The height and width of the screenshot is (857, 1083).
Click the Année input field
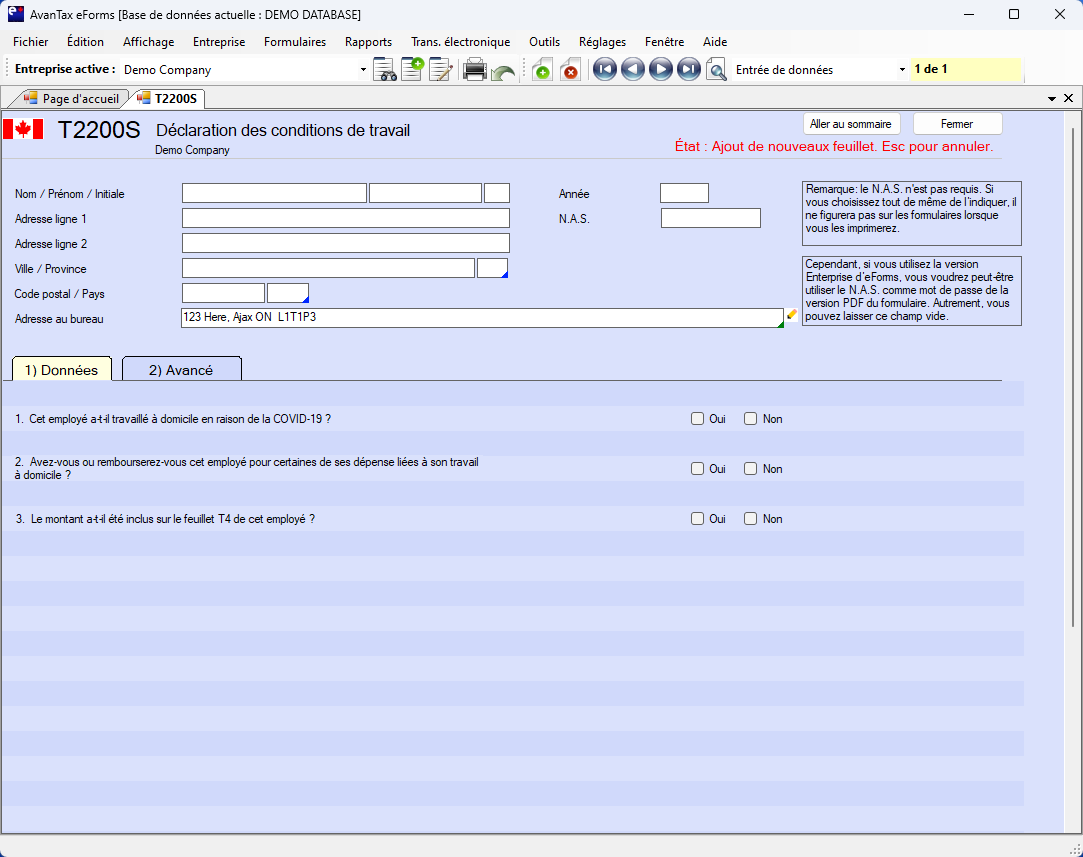point(684,193)
